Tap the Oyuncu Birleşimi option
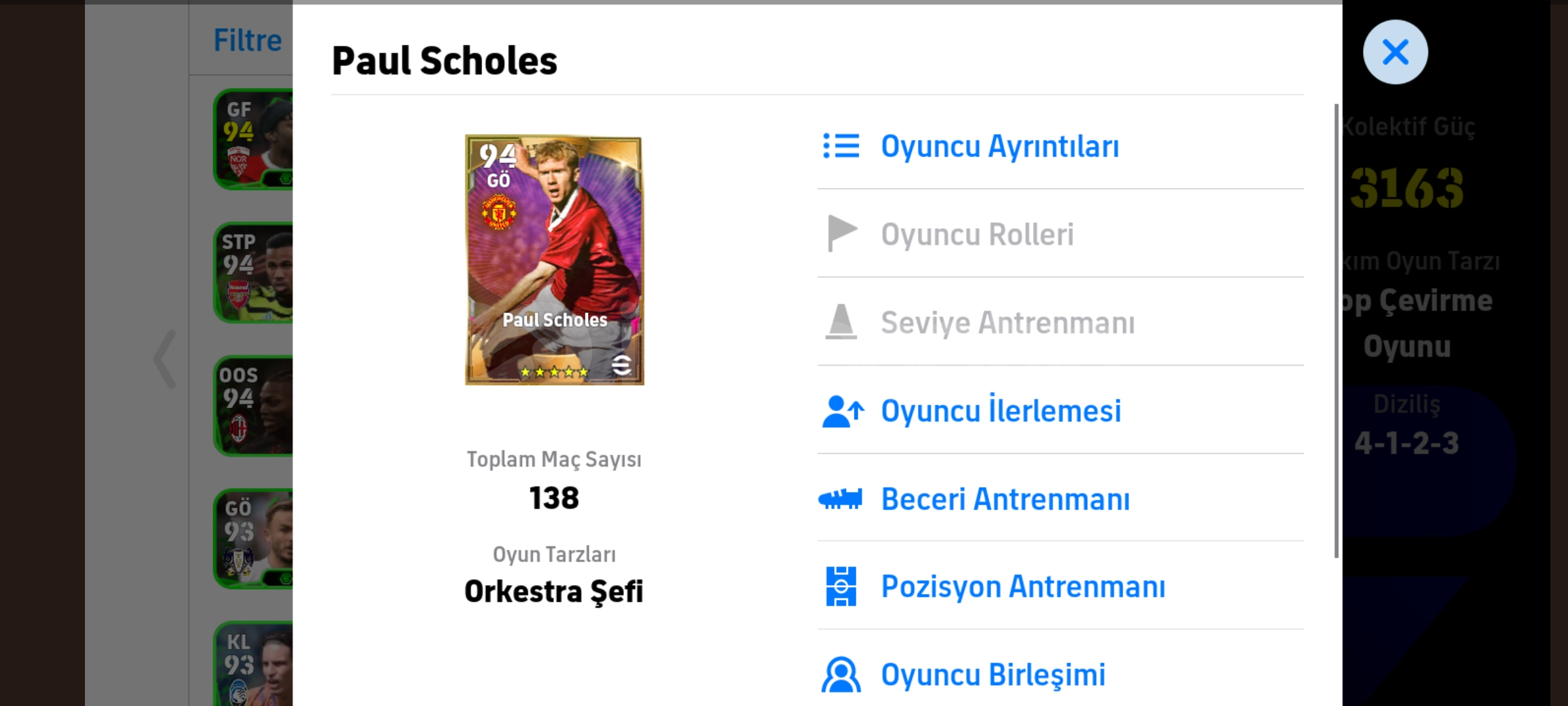The width and height of the screenshot is (1568, 706). pyautogui.click(x=993, y=675)
